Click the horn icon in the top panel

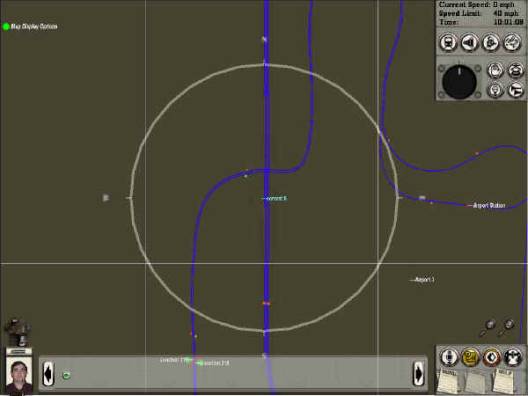(470, 42)
